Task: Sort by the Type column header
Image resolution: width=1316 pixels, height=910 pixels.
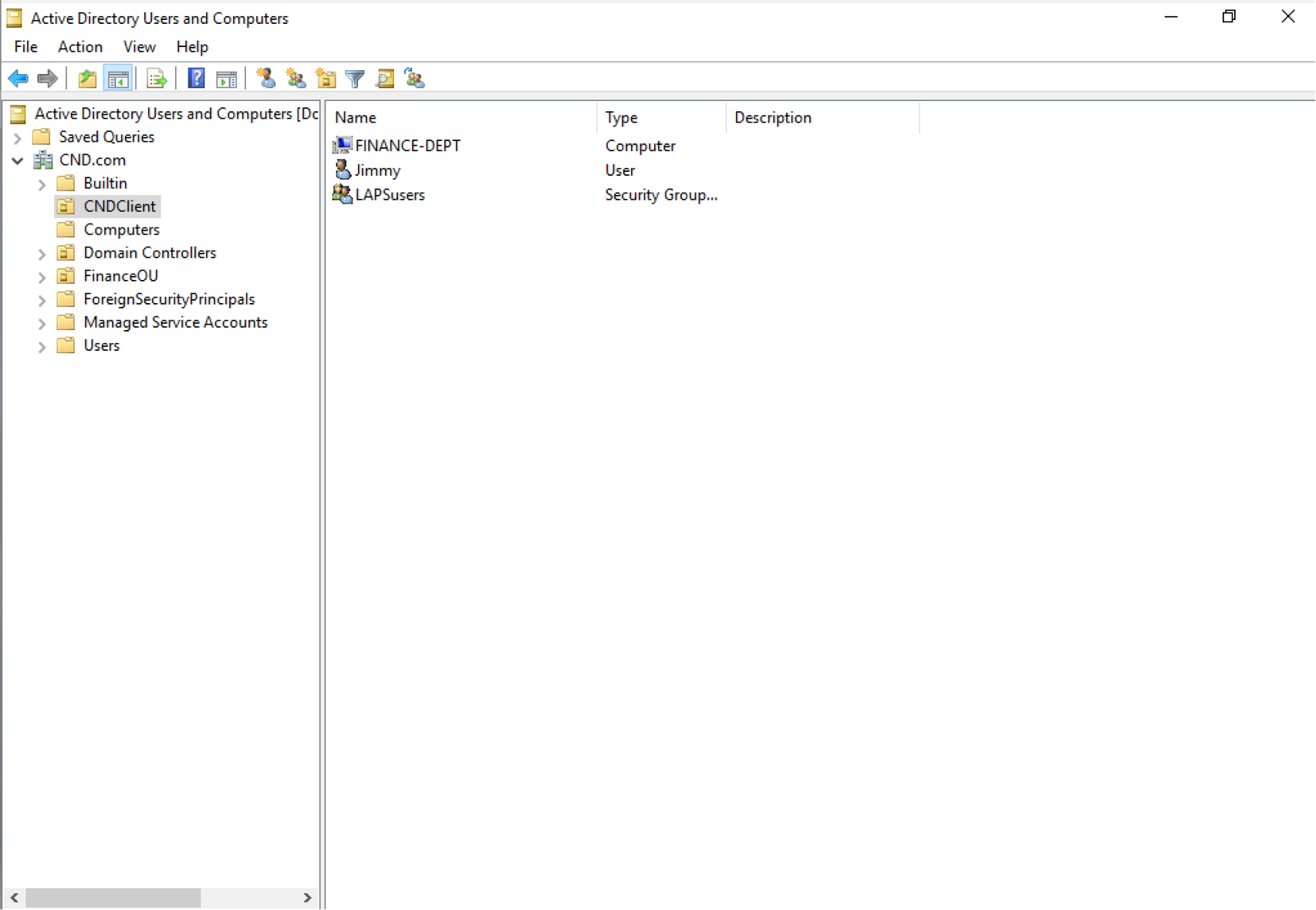Action: pyautogui.click(x=662, y=117)
